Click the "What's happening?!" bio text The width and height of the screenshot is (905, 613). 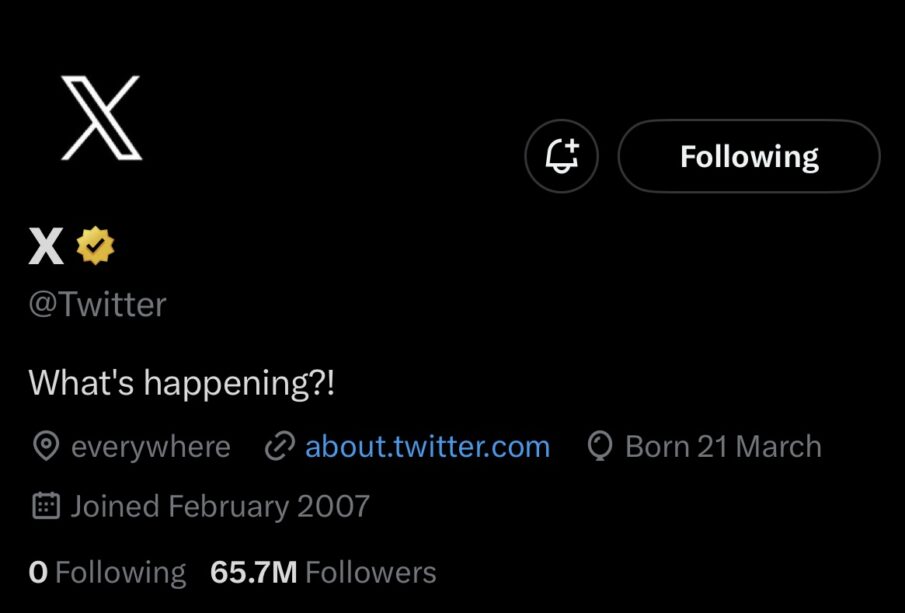pyautogui.click(x=182, y=382)
